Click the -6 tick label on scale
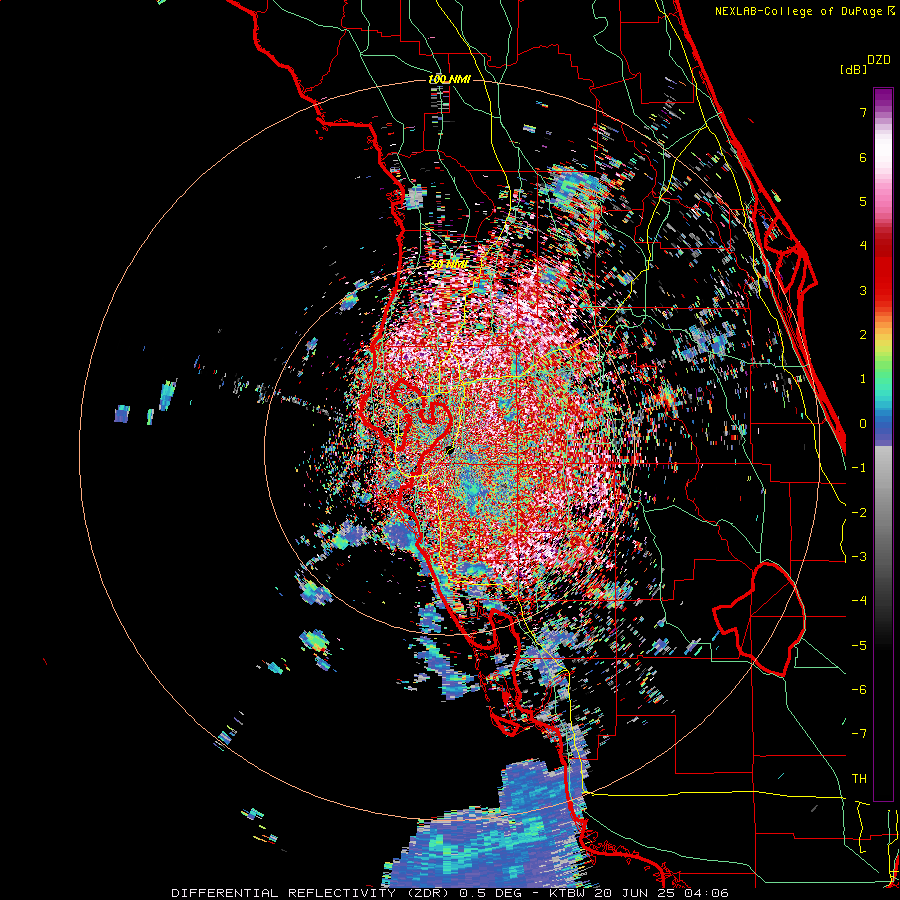900x900 pixels. [x=859, y=690]
